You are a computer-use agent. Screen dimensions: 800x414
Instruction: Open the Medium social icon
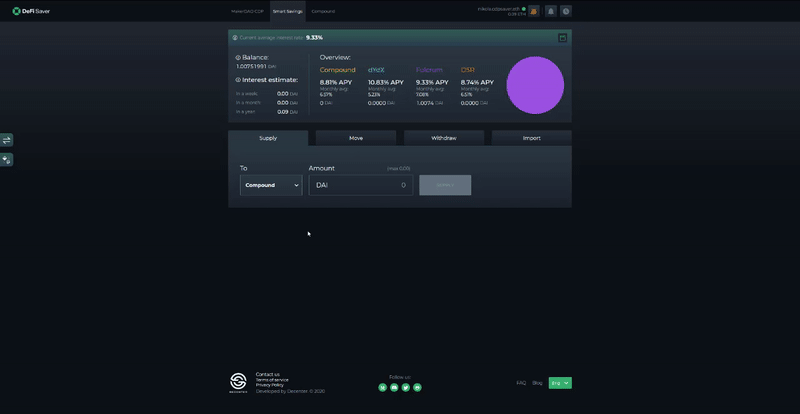[383, 387]
